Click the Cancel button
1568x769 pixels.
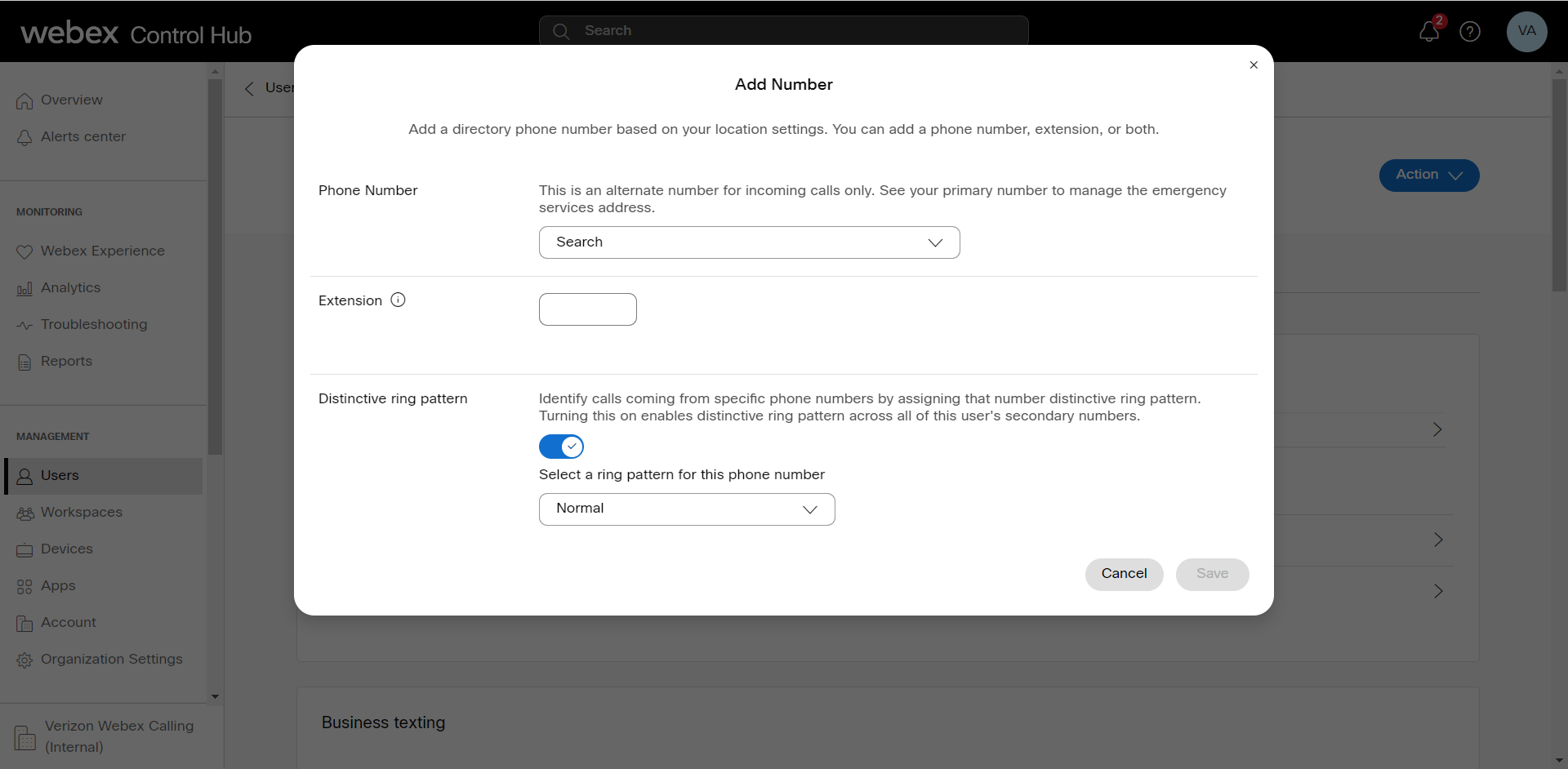1124,574
